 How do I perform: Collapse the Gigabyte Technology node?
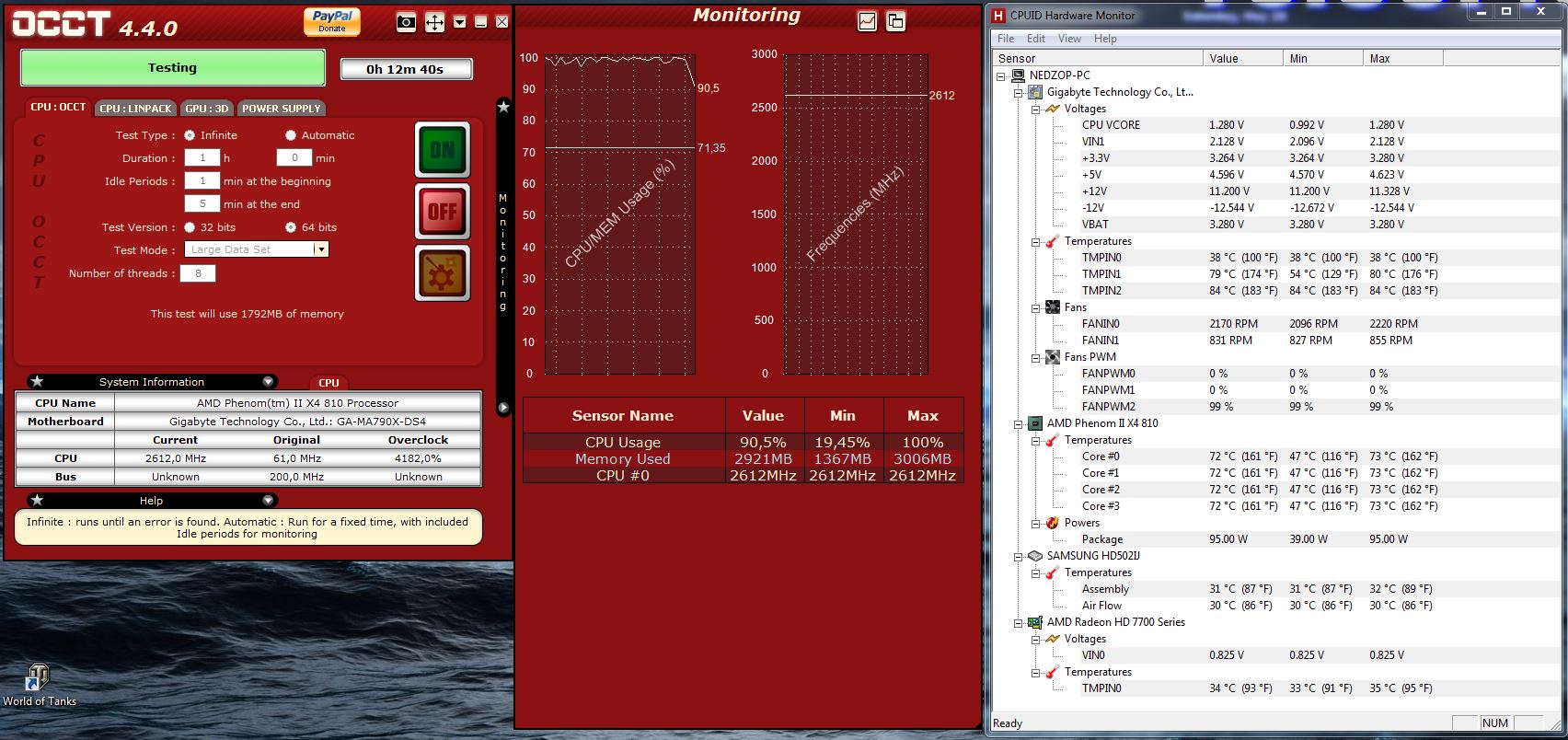pos(1019,92)
